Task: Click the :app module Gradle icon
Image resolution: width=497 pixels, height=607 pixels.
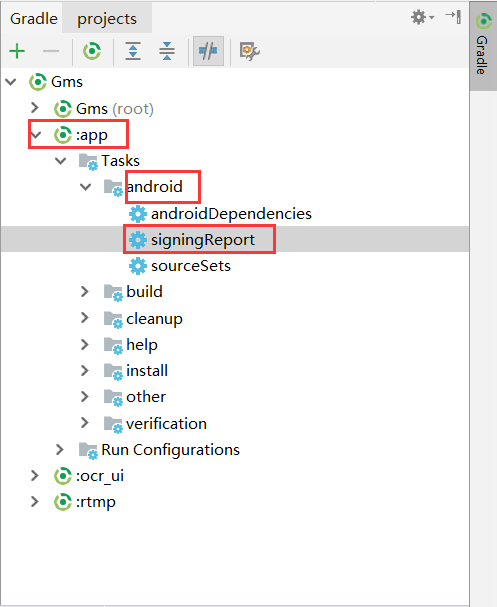Action: 63,135
